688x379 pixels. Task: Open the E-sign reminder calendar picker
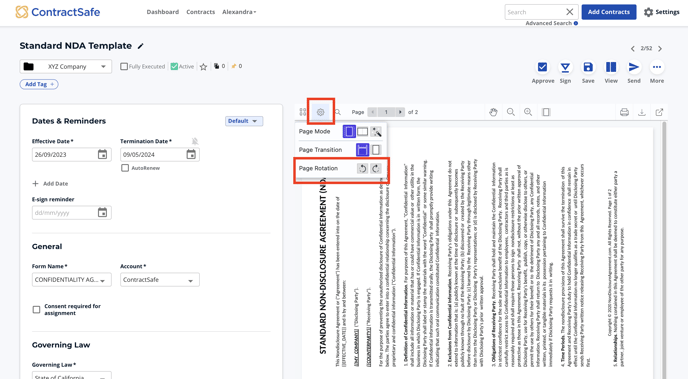coord(102,213)
